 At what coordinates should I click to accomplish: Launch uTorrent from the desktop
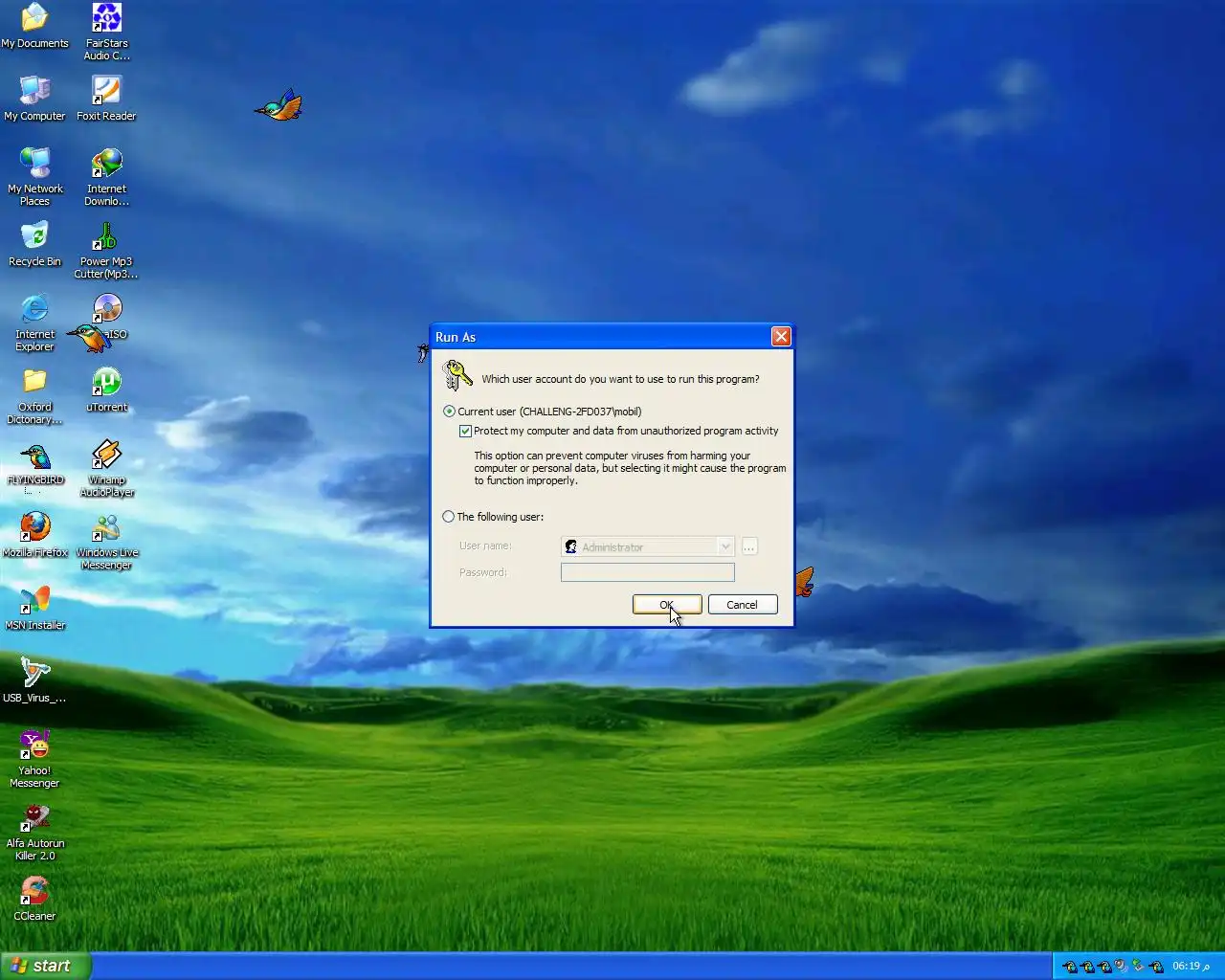pyautogui.click(x=106, y=390)
